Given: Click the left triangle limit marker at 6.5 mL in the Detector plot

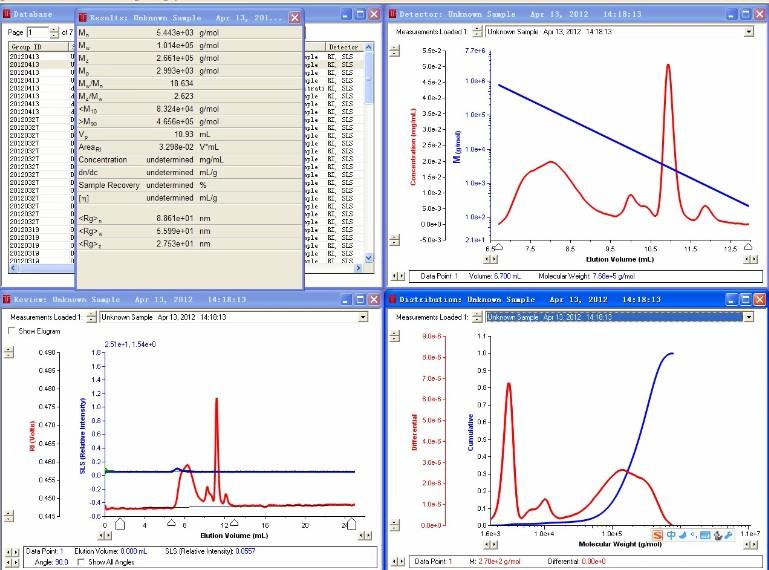Looking at the screenshot, I should [498, 246].
